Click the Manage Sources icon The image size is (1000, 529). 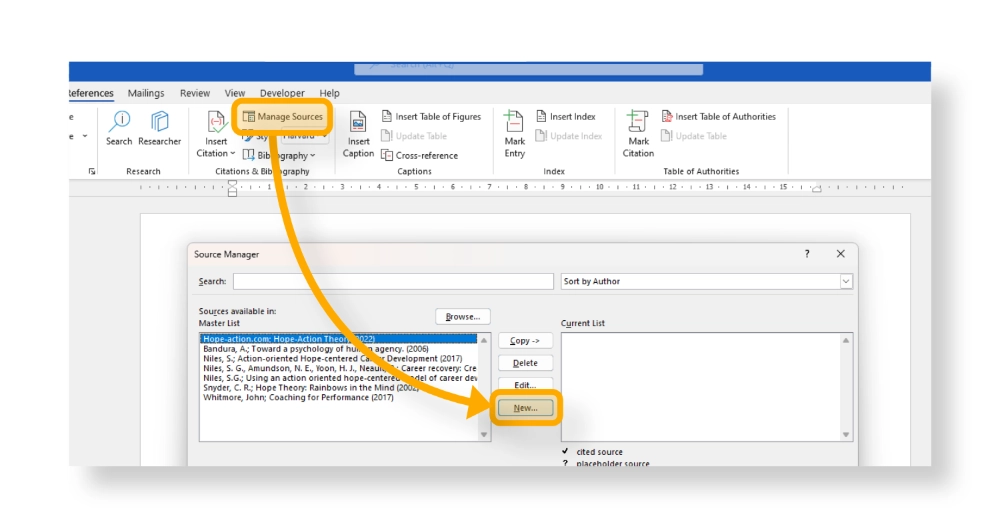tap(249, 117)
